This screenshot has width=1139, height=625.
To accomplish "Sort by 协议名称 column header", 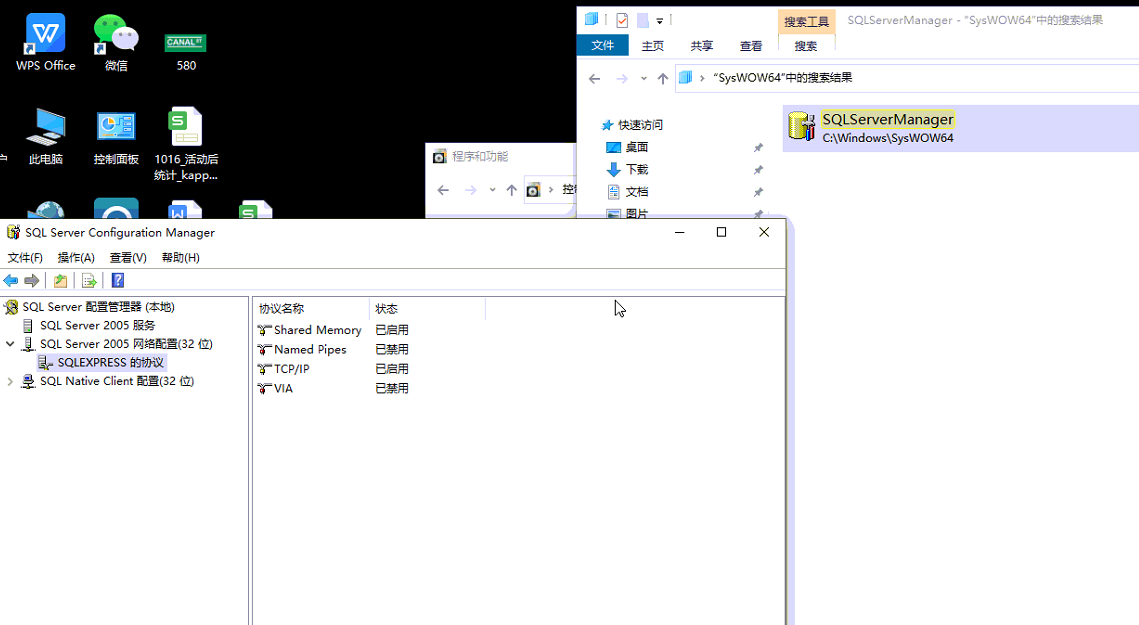I will pyautogui.click(x=311, y=309).
